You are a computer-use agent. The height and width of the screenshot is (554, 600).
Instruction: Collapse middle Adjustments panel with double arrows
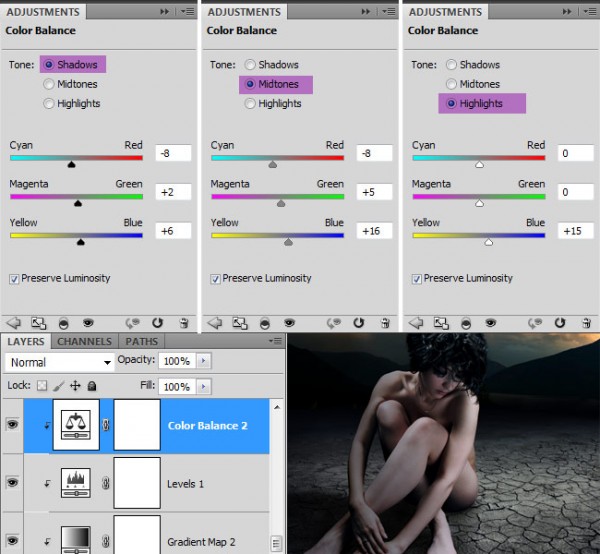(x=366, y=11)
